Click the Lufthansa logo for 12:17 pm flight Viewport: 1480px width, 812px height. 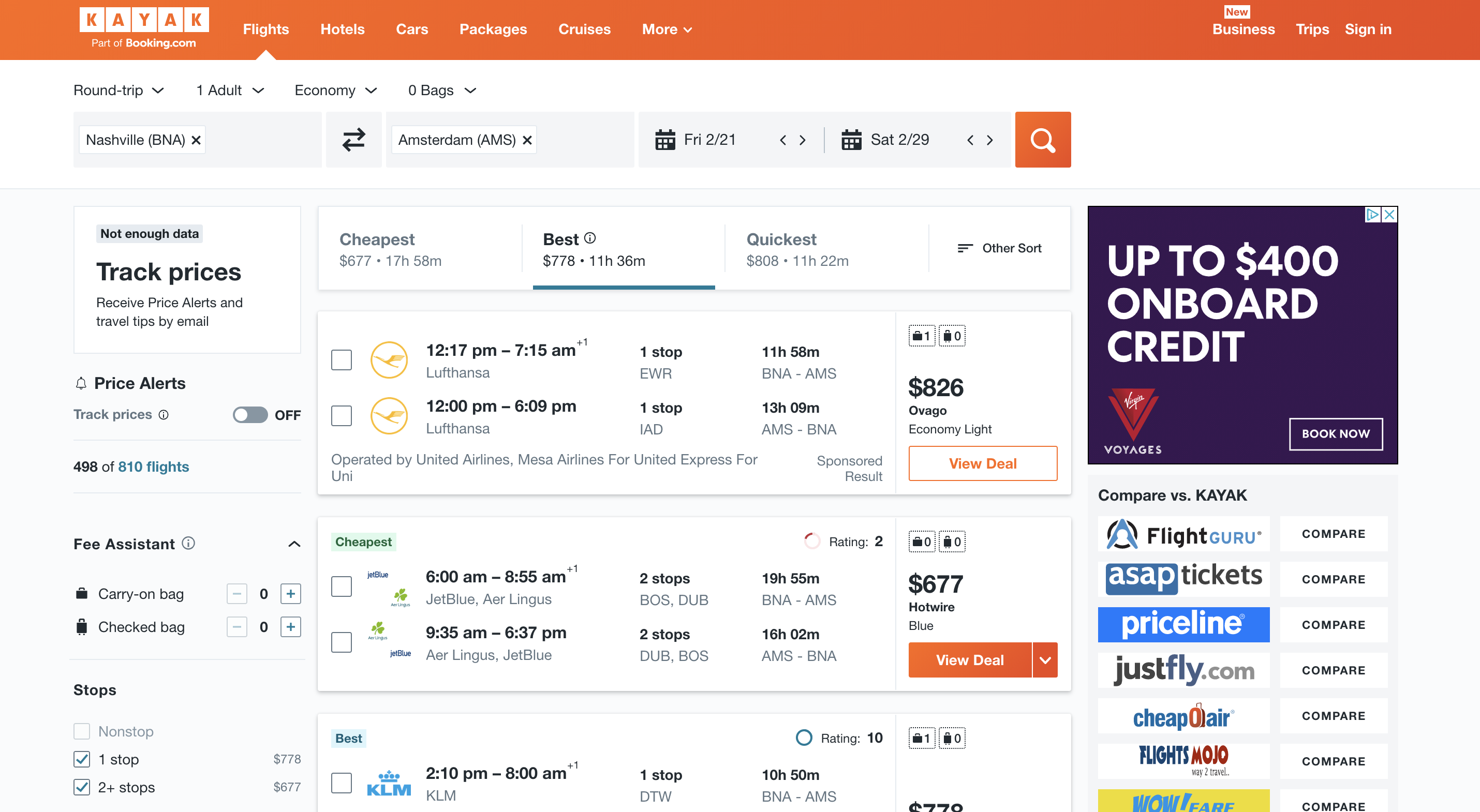click(389, 360)
